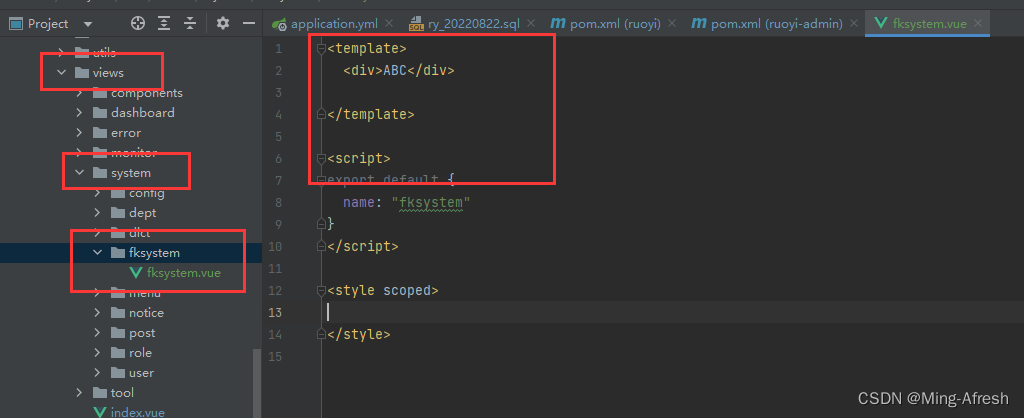Expand the dashboard folder

80,113
